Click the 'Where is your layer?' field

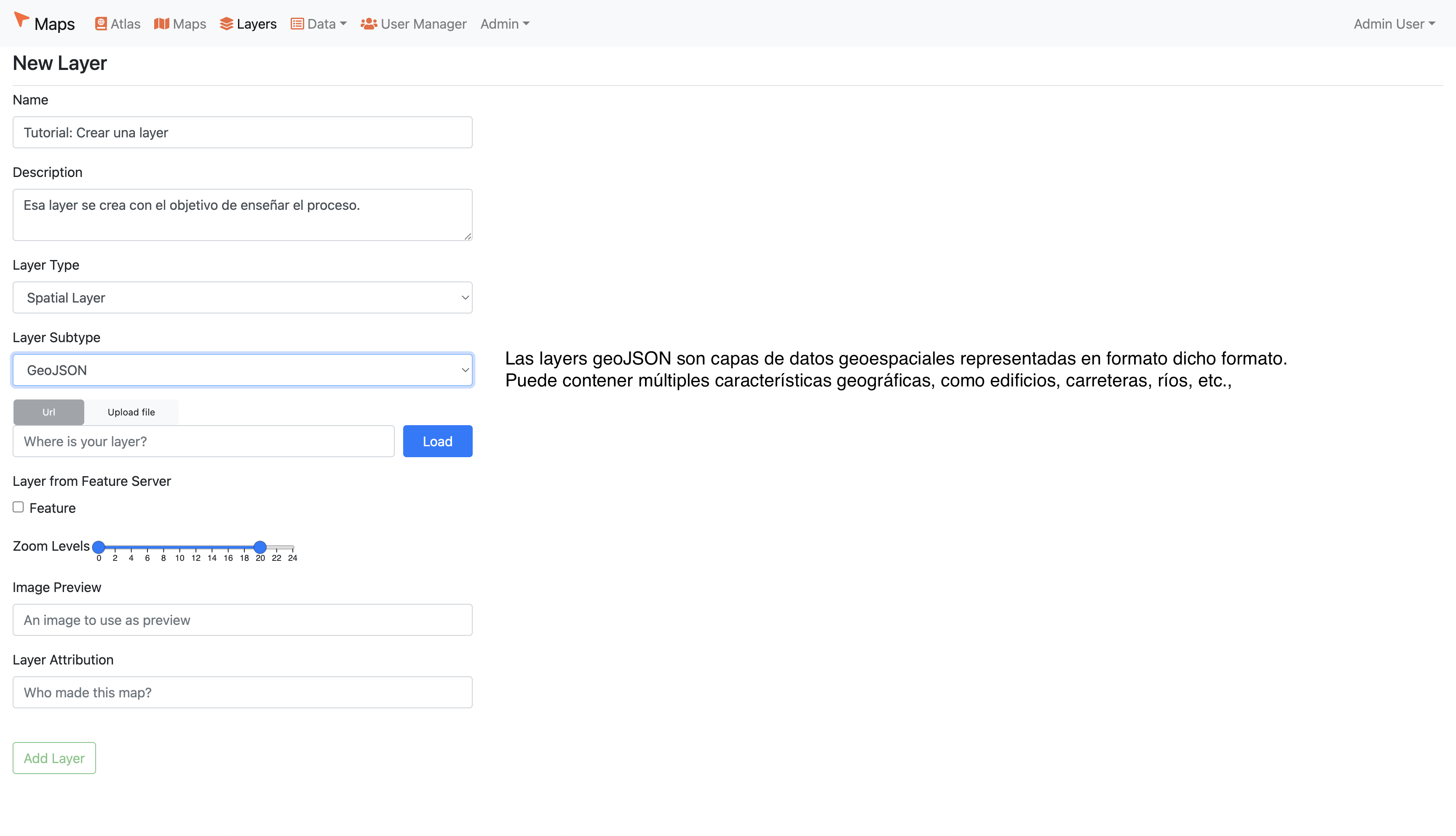point(203,441)
